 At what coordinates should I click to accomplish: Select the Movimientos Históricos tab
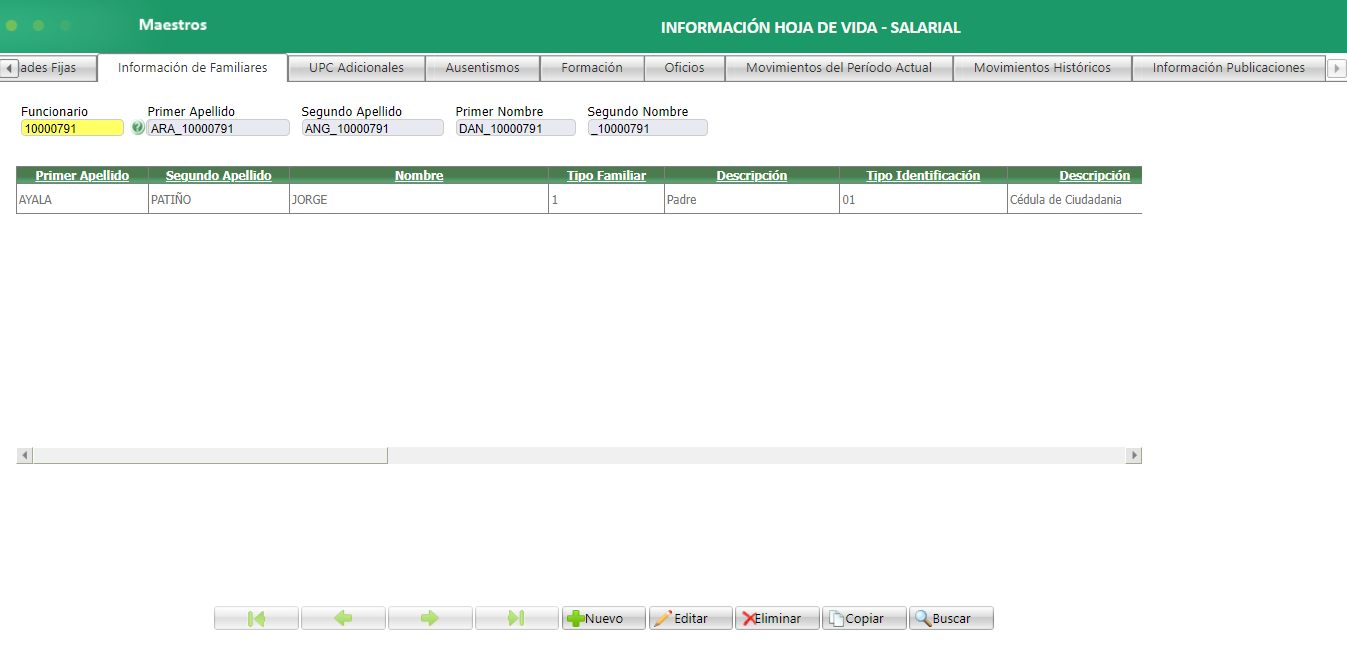point(1042,68)
